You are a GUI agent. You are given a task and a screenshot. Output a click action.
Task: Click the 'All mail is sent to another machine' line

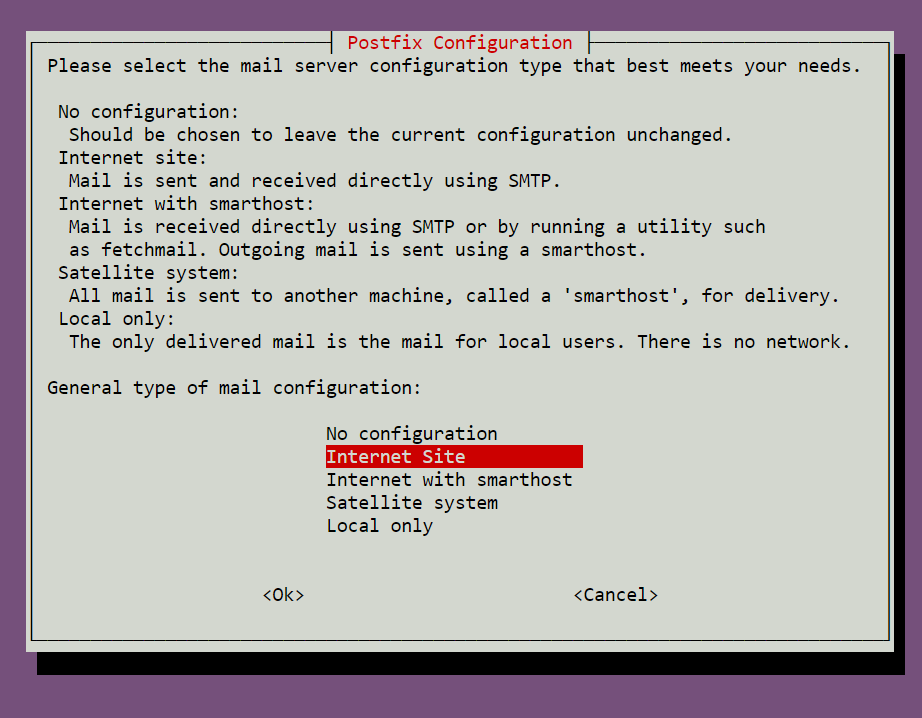[454, 296]
